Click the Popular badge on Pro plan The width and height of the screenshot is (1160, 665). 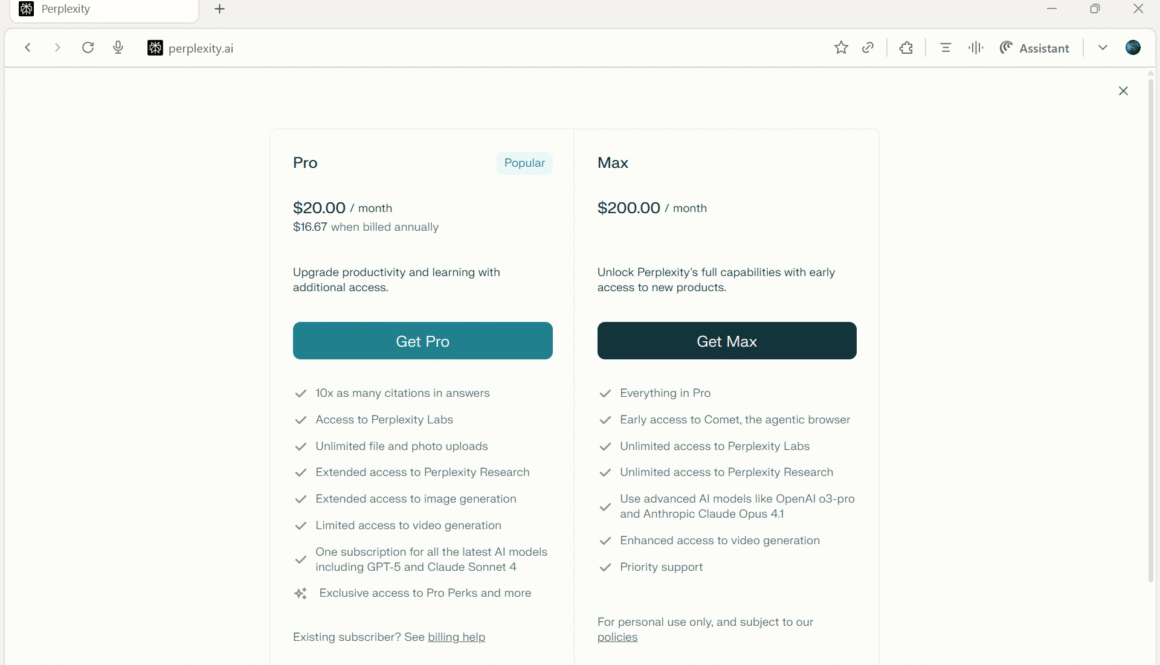(524, 163)
